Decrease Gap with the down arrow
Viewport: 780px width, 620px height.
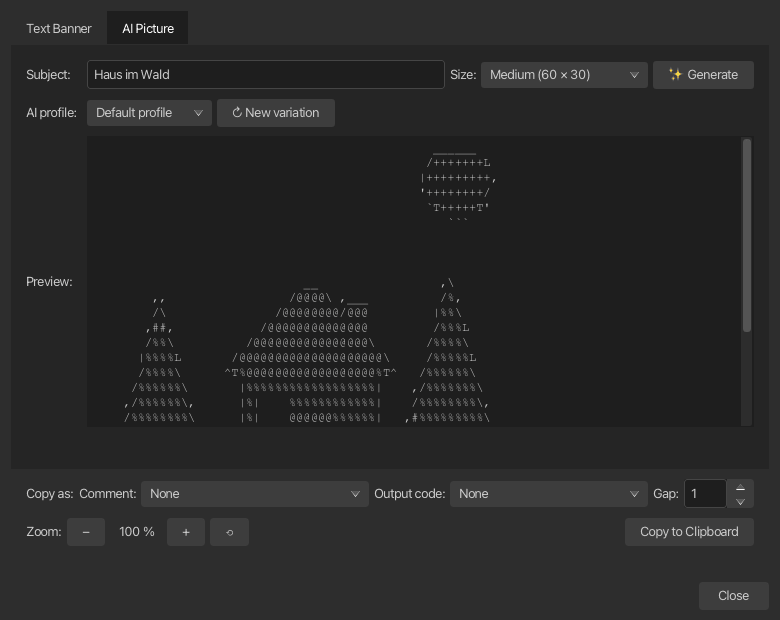[740, 501]
